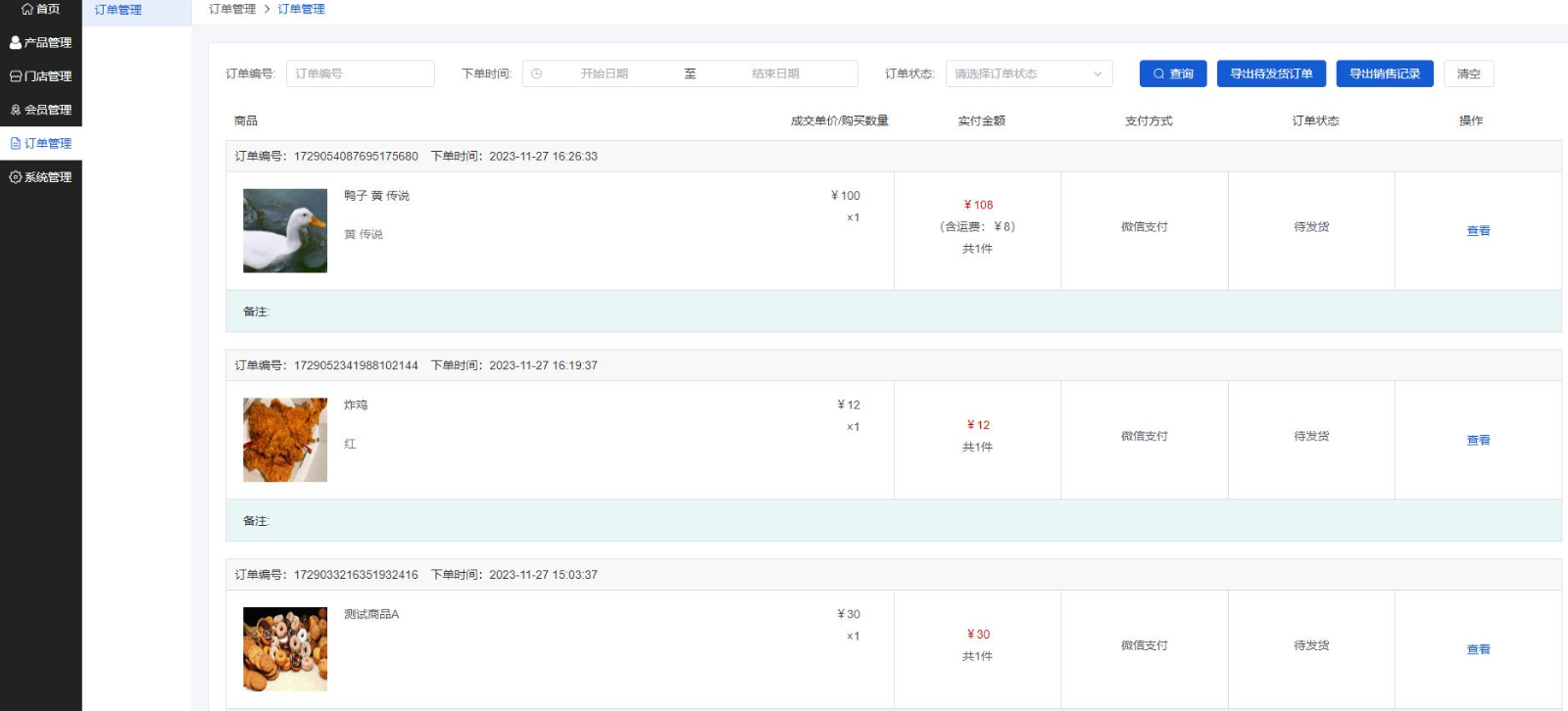1568x711 pixels.
Task: Click the 支付方式 column header
Action: pos(1149,121)
